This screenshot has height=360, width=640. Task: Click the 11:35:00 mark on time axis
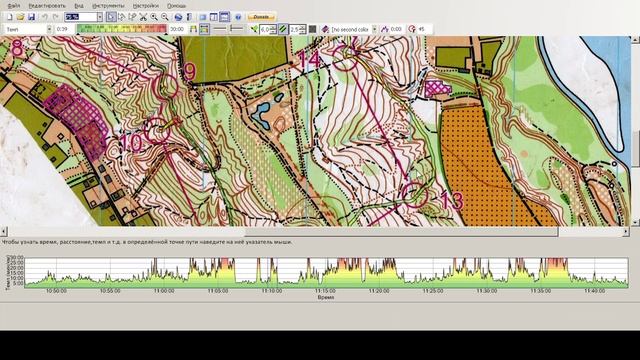point(541,291)
